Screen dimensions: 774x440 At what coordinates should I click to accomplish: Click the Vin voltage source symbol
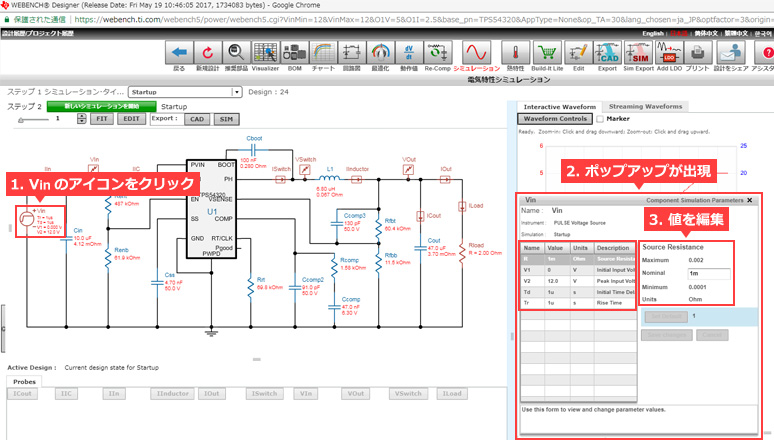(26, 219)
